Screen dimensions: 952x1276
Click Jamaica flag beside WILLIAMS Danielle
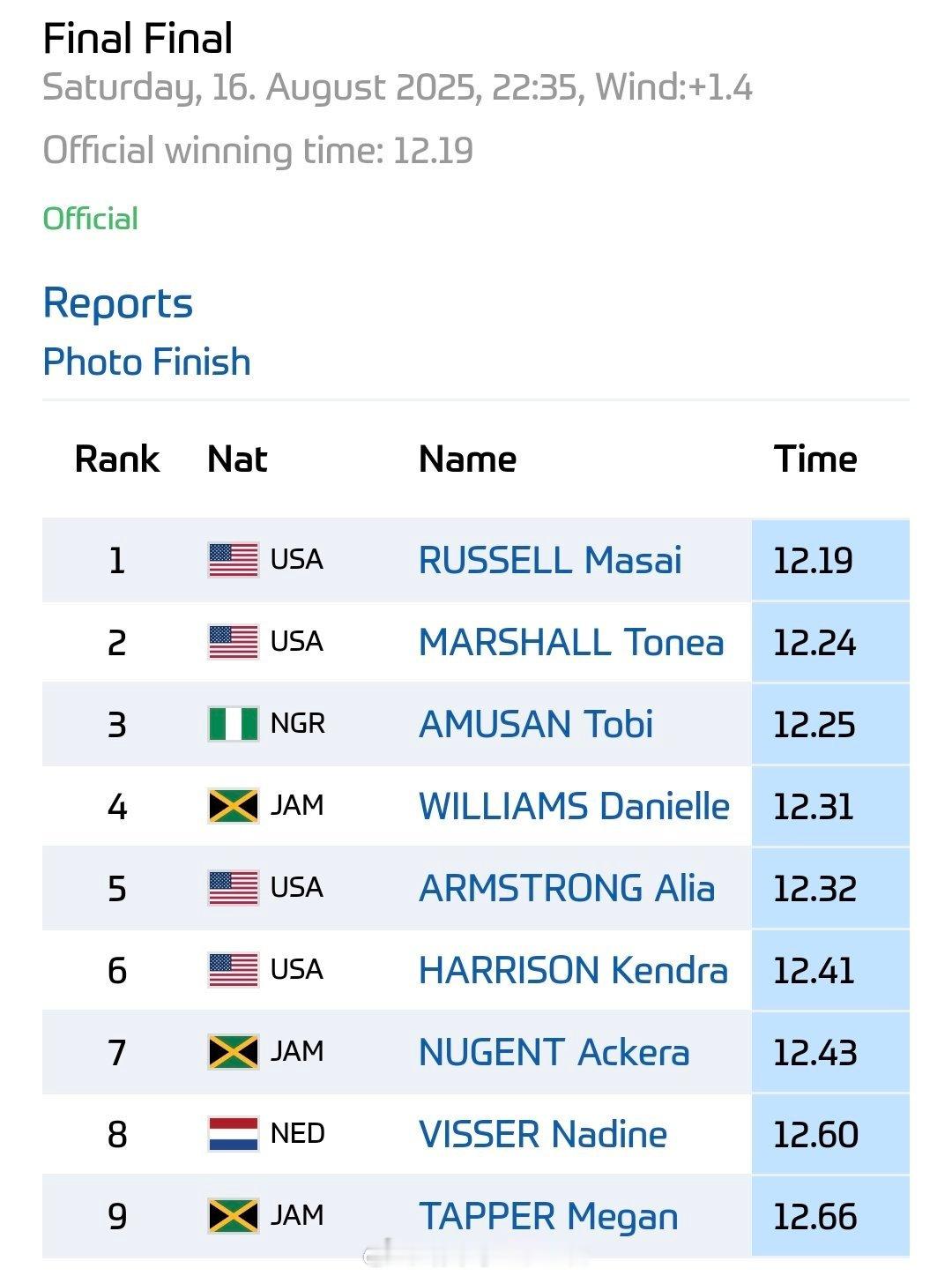tap(234, 806)
